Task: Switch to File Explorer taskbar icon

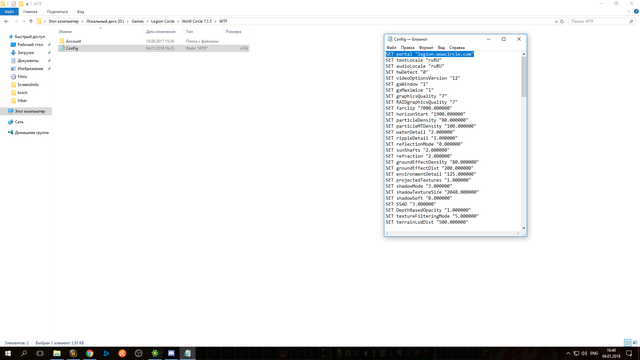Action: [57, 353]
